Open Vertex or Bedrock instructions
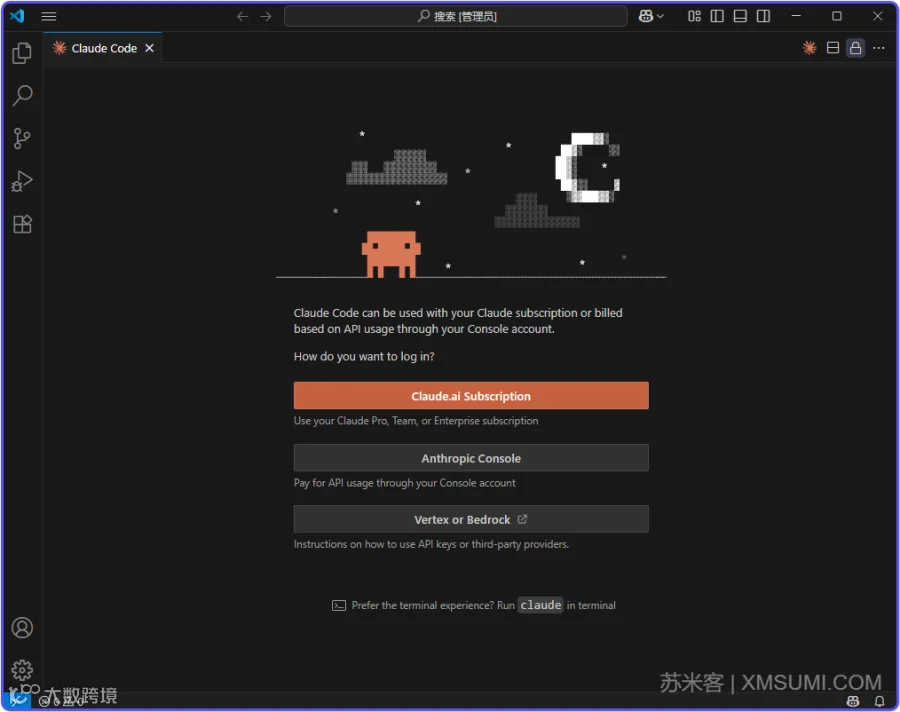 point(471,520)
